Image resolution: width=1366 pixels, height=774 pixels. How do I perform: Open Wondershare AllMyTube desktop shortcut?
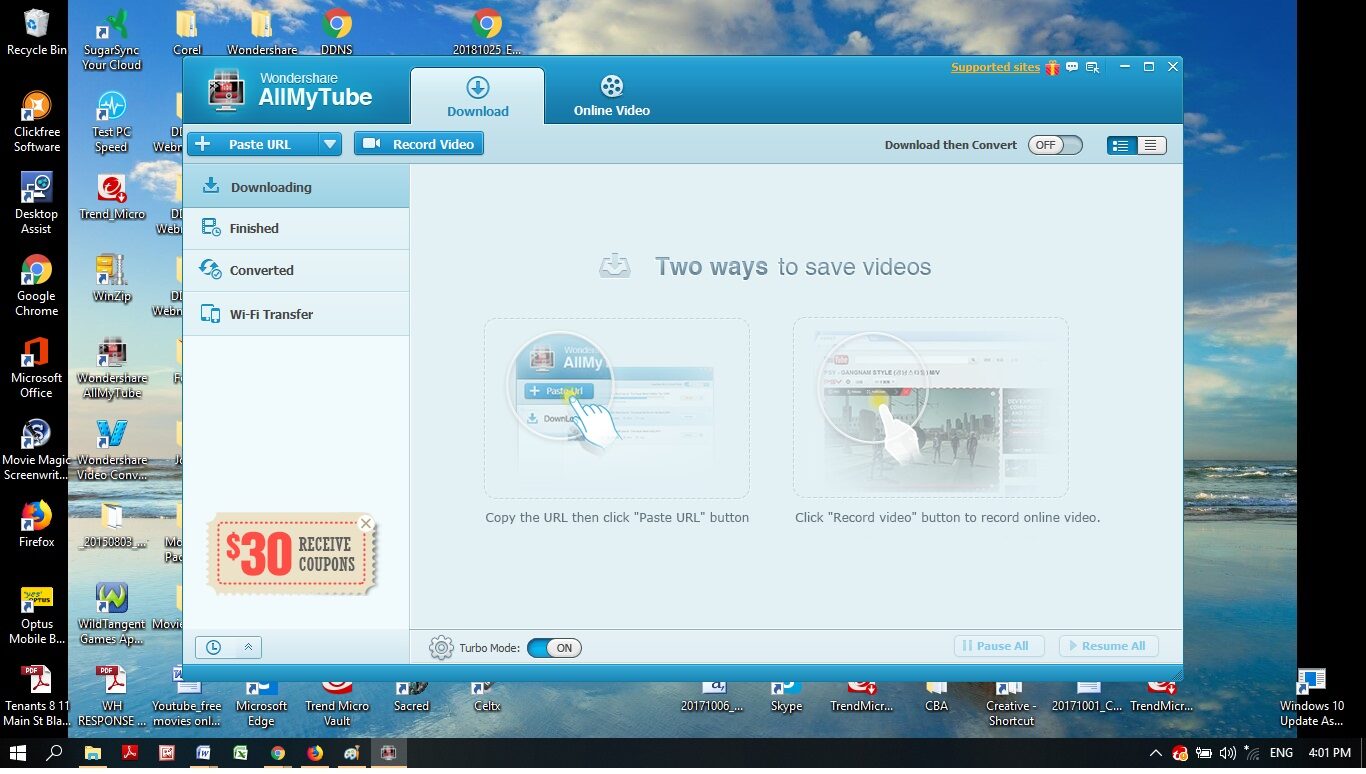tap(111, 368)
